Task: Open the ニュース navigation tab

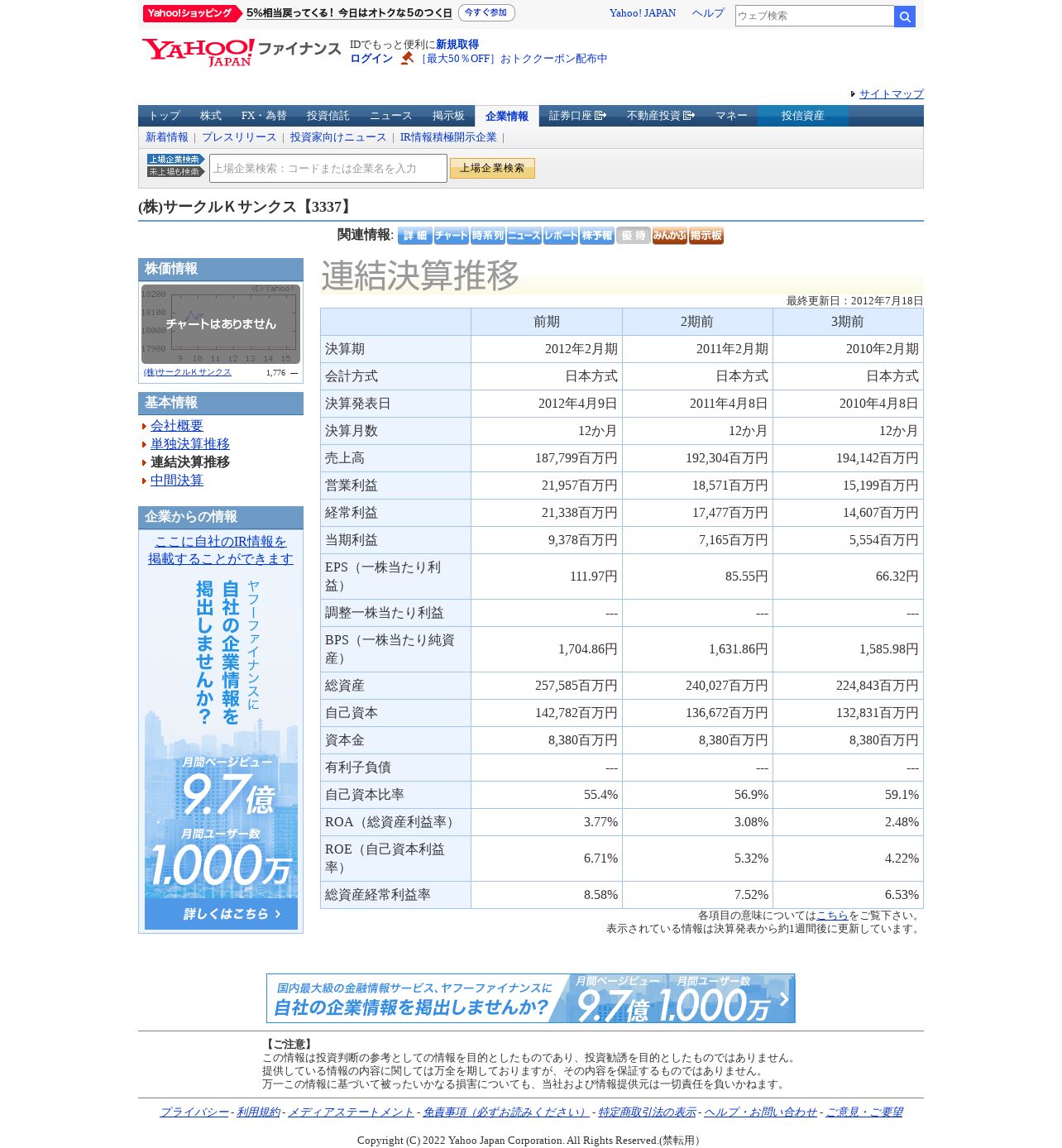Action: tap(391, 116)
